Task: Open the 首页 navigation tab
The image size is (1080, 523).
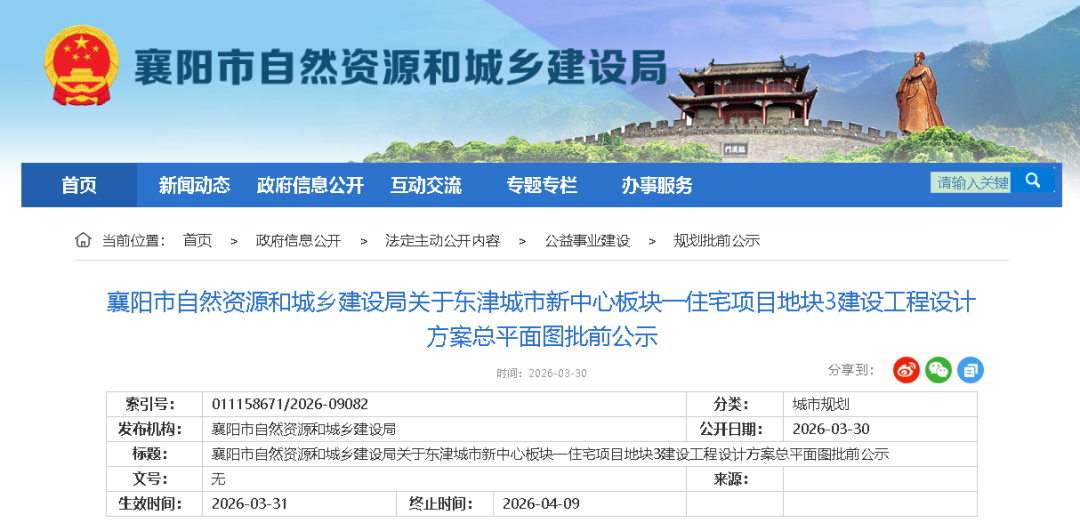Action: tap(79, 185)
